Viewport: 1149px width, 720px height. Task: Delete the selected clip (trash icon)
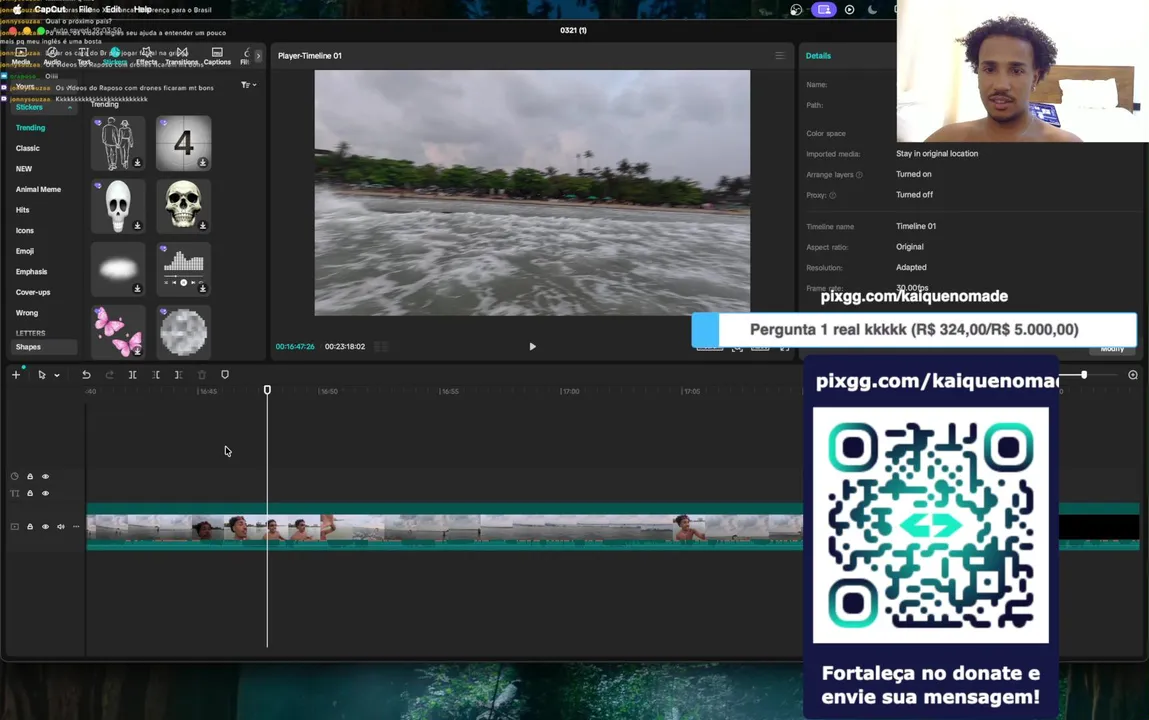(202, 375)
